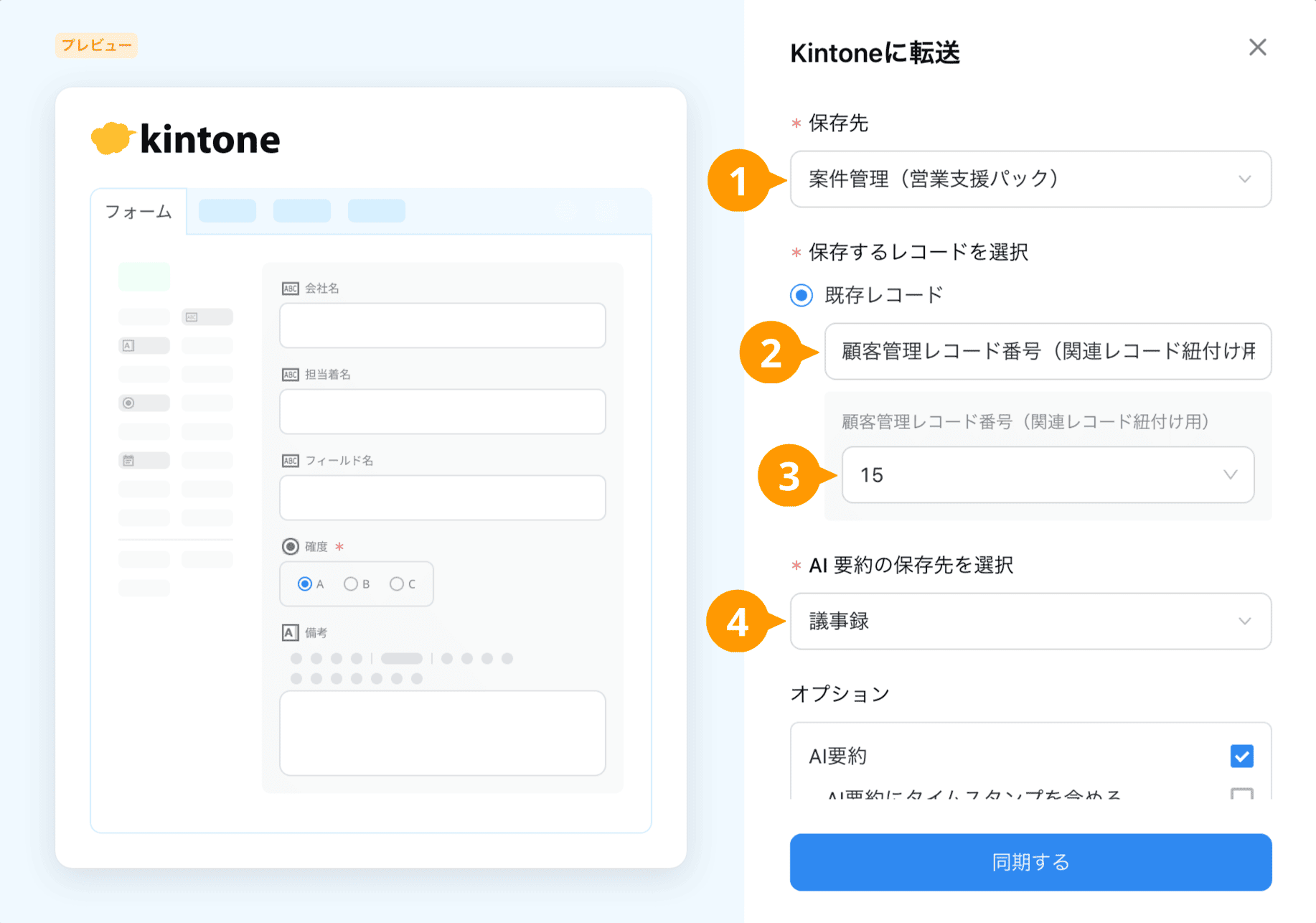
Task: Click the second placeholder tab after フォーム
Action: [227, 211]
